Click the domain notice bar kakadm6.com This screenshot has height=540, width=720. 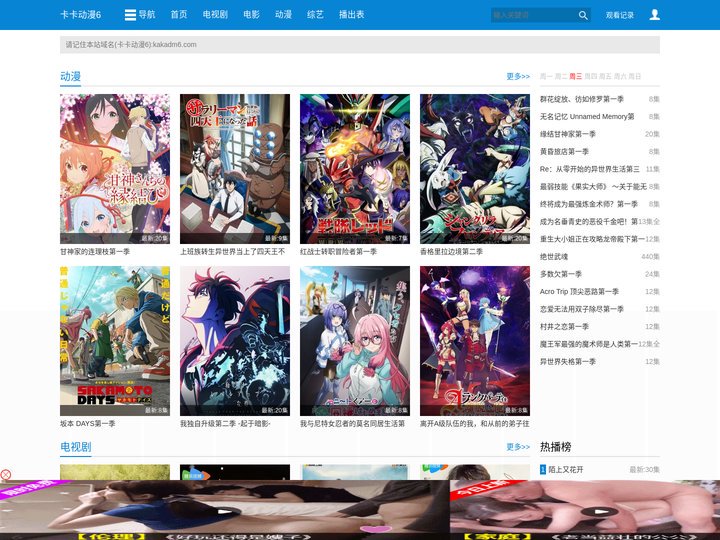coord(360,45)
